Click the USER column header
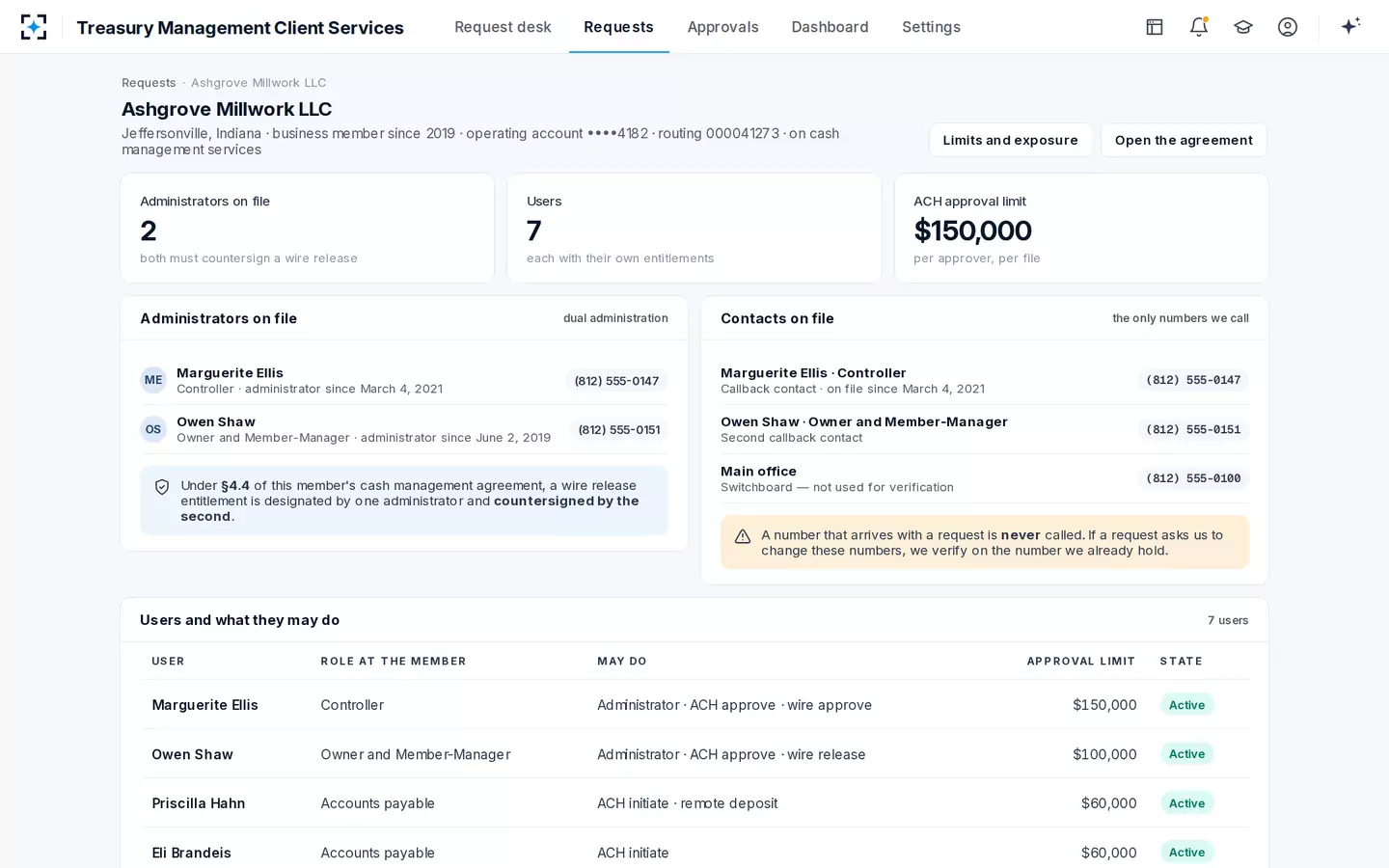 [168, 662]
